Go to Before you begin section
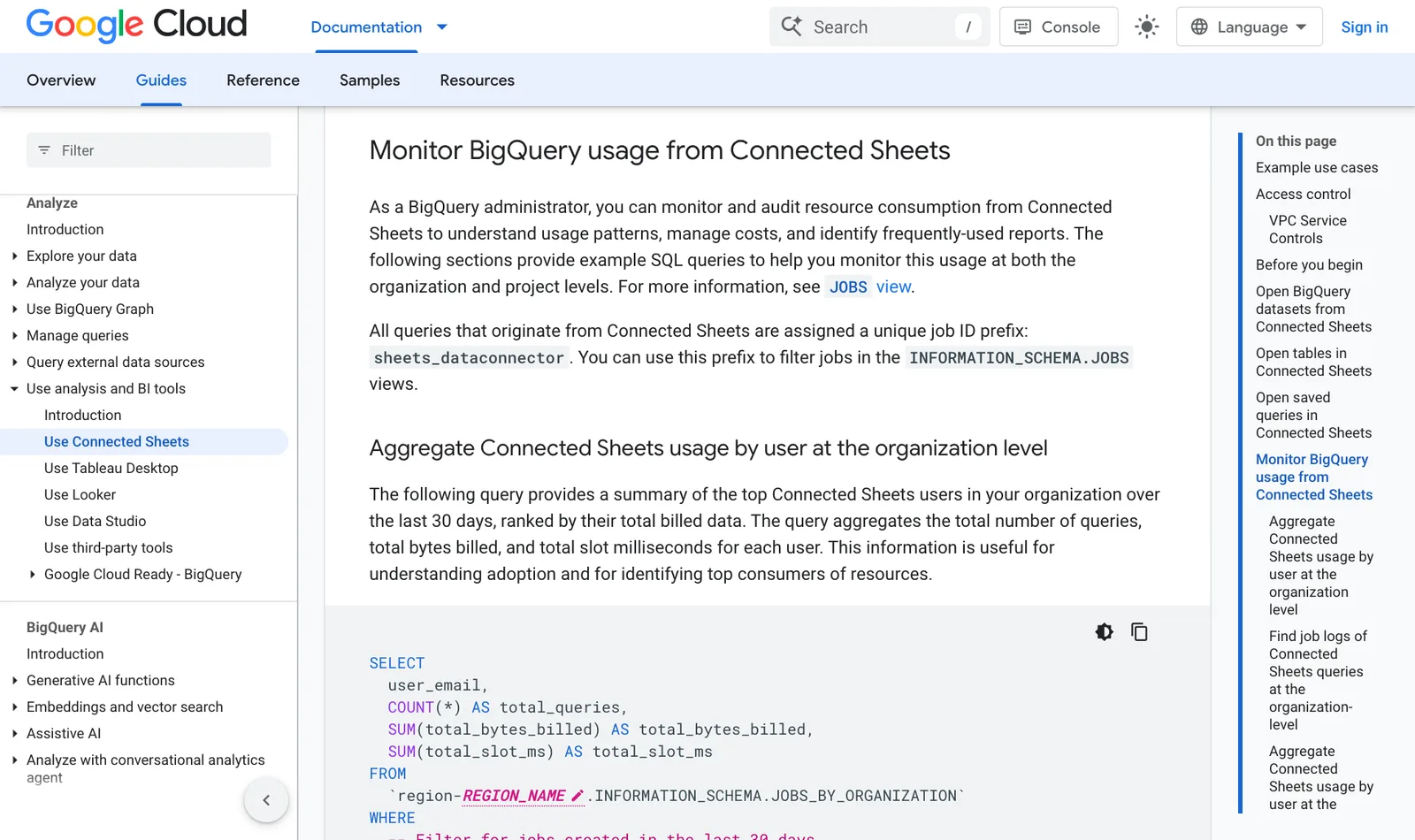Screen dimensions: 1415x840 click(x=1309, y=265)
